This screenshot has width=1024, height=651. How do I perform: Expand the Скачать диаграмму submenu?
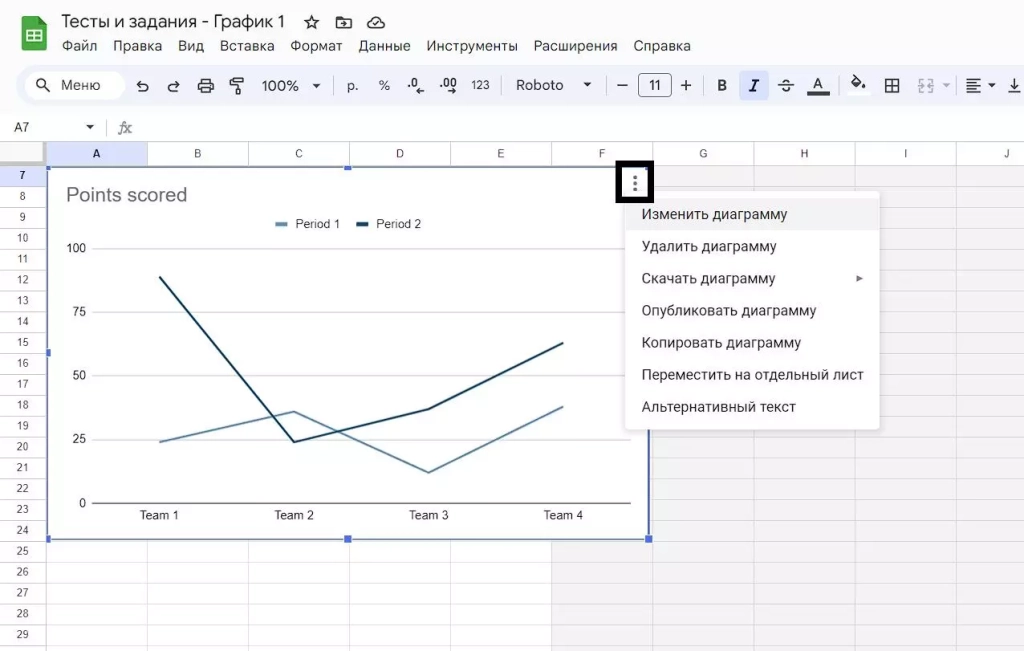click(x=752, y=279)
